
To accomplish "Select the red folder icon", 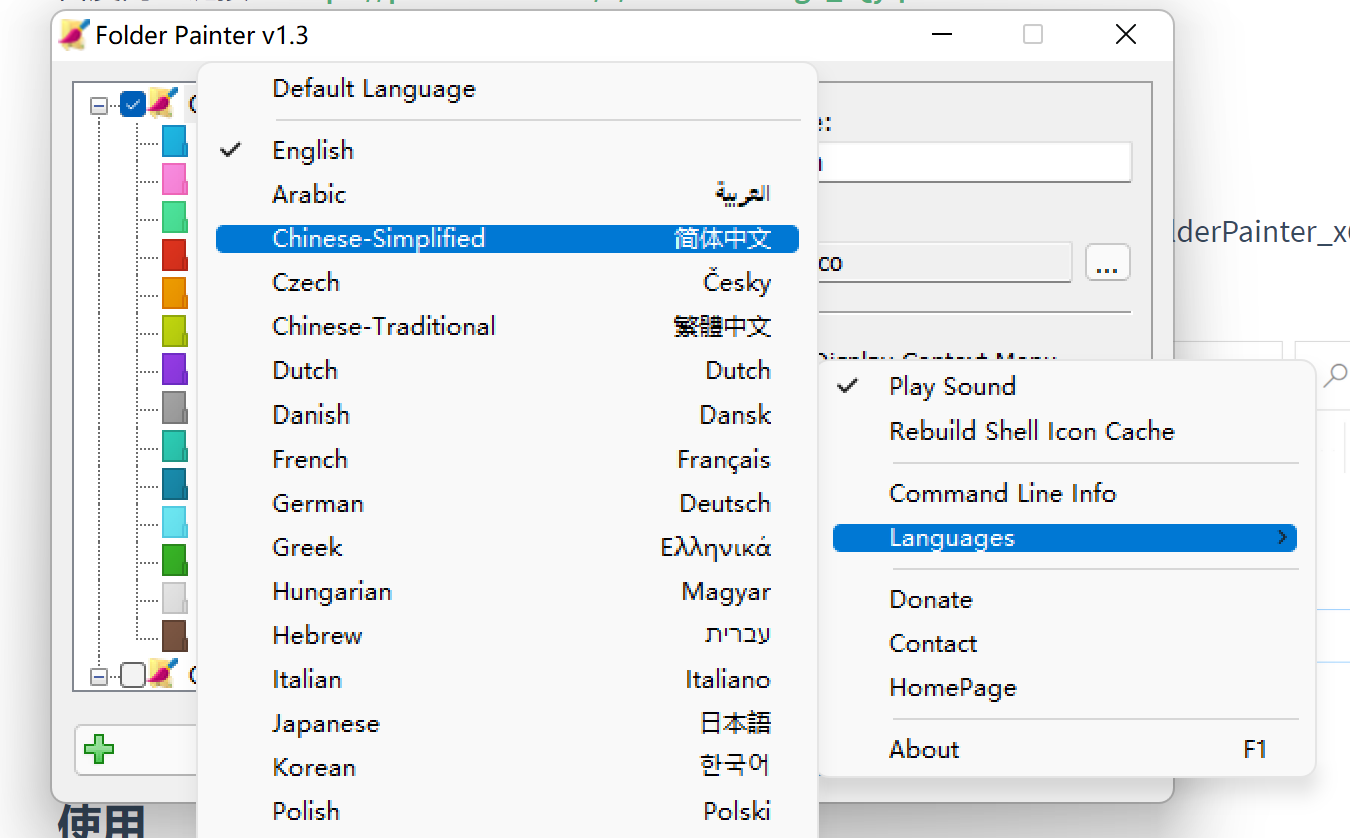I will coord(174,255).
